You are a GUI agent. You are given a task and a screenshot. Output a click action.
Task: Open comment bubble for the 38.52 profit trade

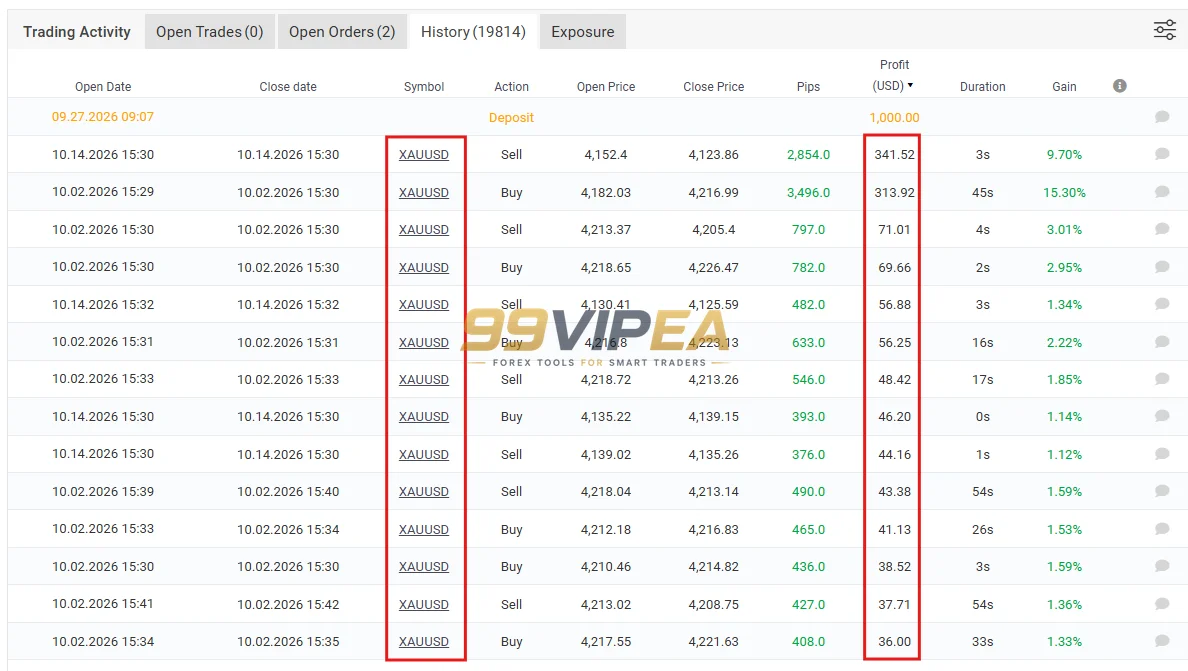coord(1161,566)
